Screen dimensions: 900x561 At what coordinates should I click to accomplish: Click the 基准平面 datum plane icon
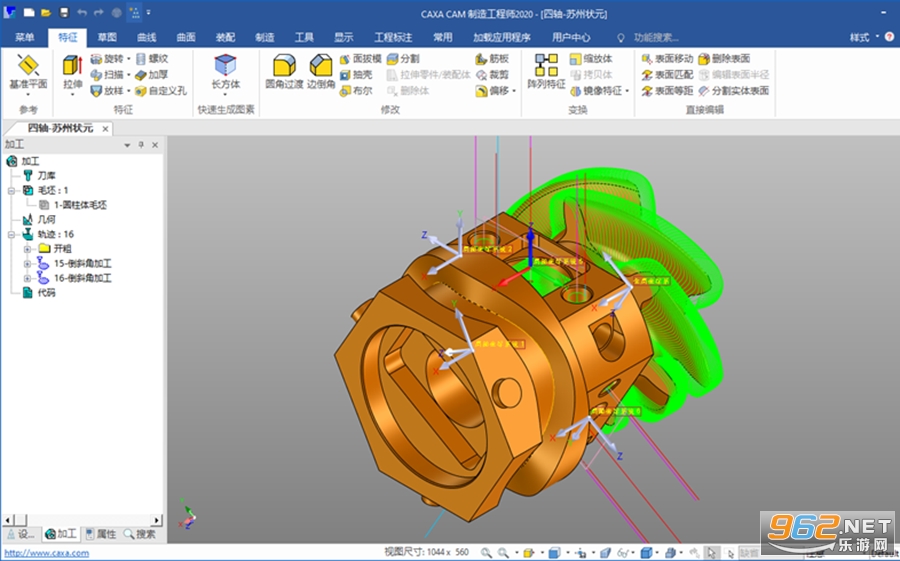(28, 72)
